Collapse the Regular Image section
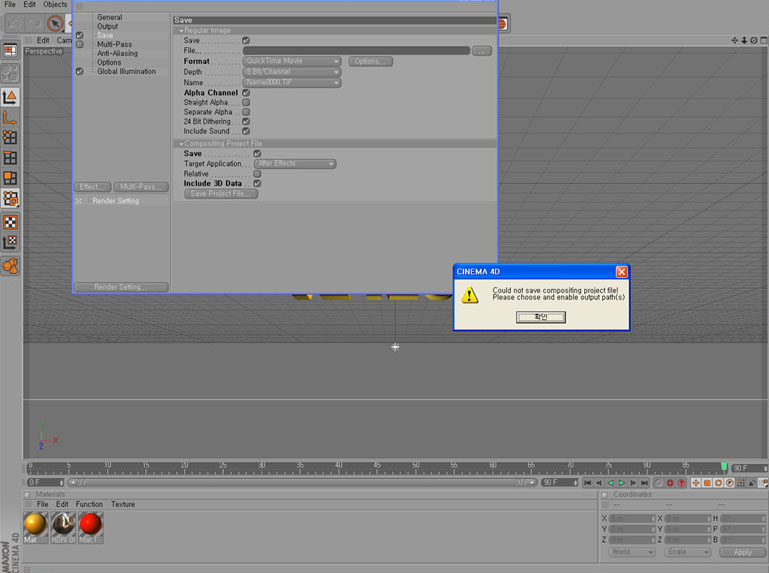Image resolution: width=769 pixels, height=573 pixels. coord(181,30)
